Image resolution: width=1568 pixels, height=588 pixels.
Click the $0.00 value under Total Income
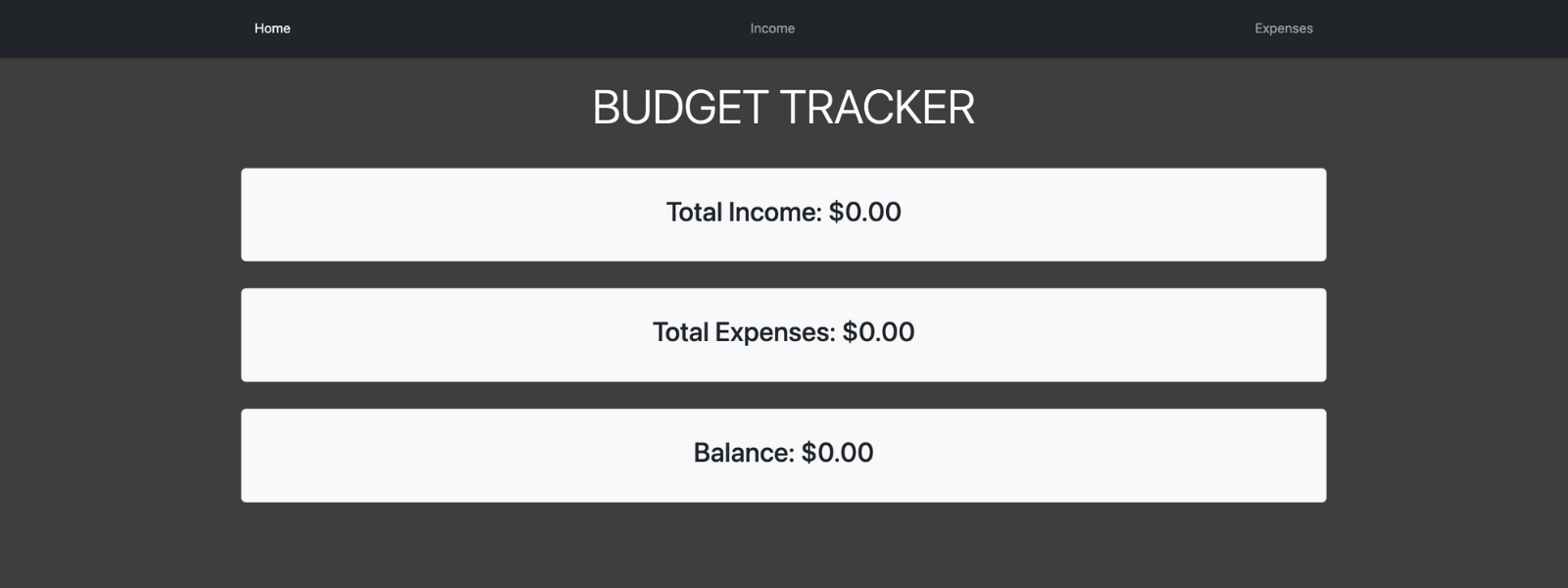pyautogui.click(x=864, y=213)
